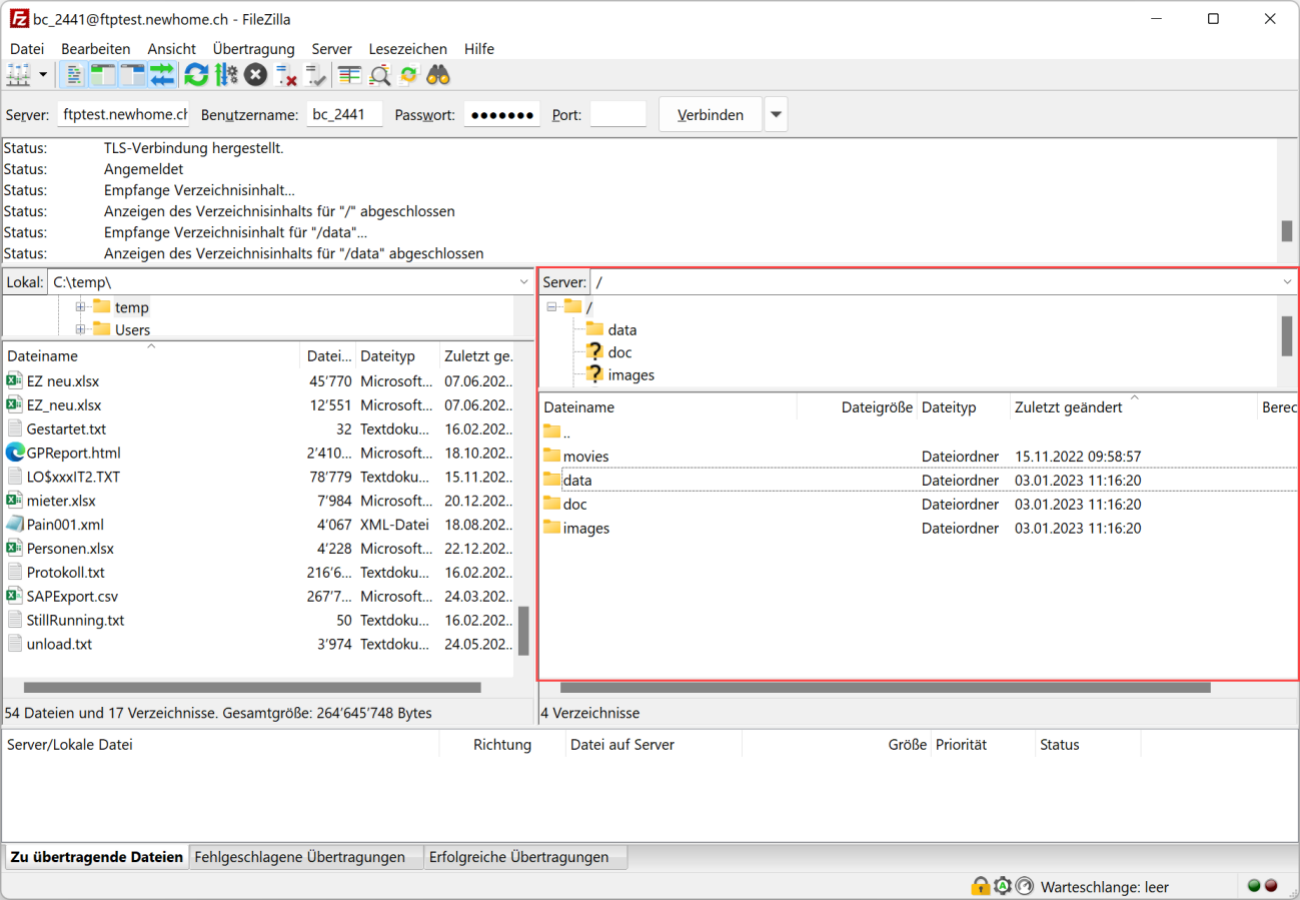Viewport: 1300px width, 900px height.
Task: Collapse the root folder in server tree
Action: pyautogui.click(x=551, y=307)
